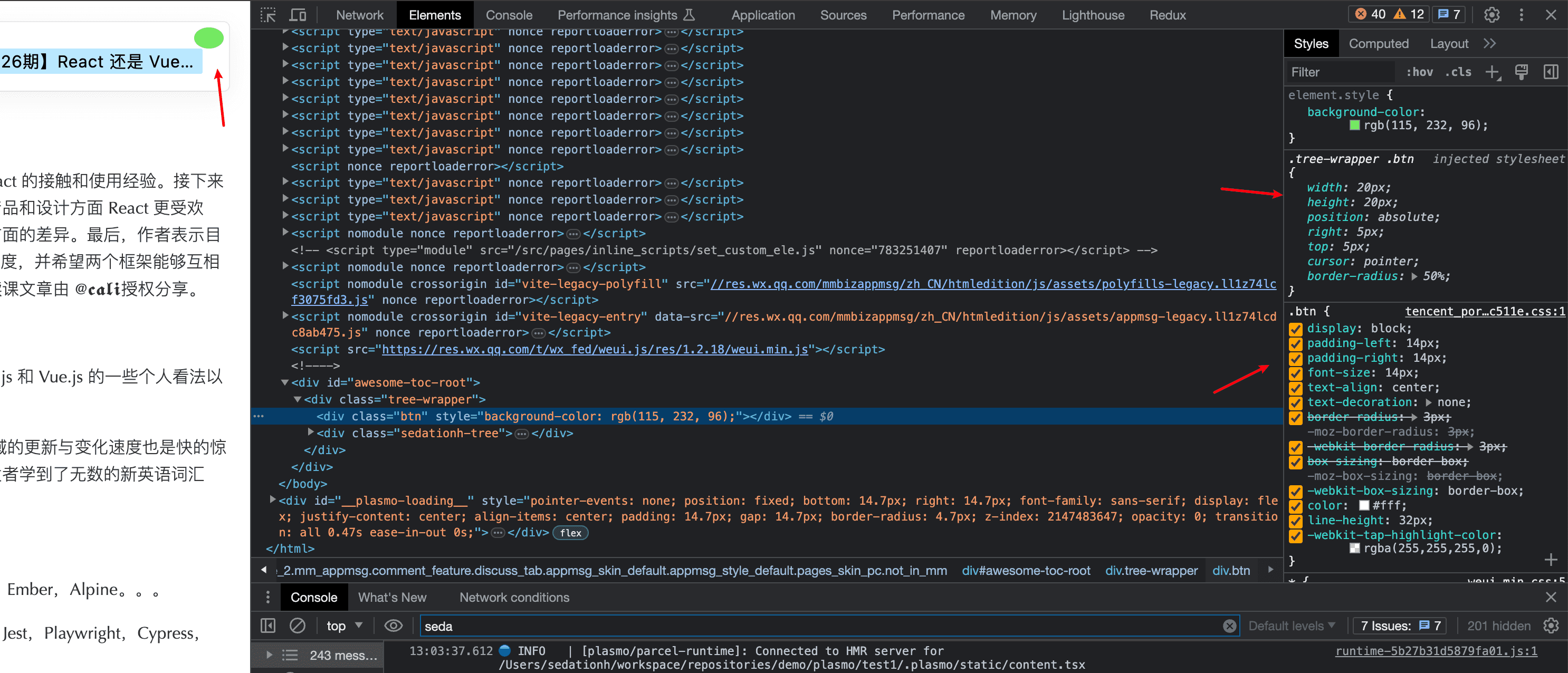Switch to the Computed styles tab

(x=1378, y=44)
